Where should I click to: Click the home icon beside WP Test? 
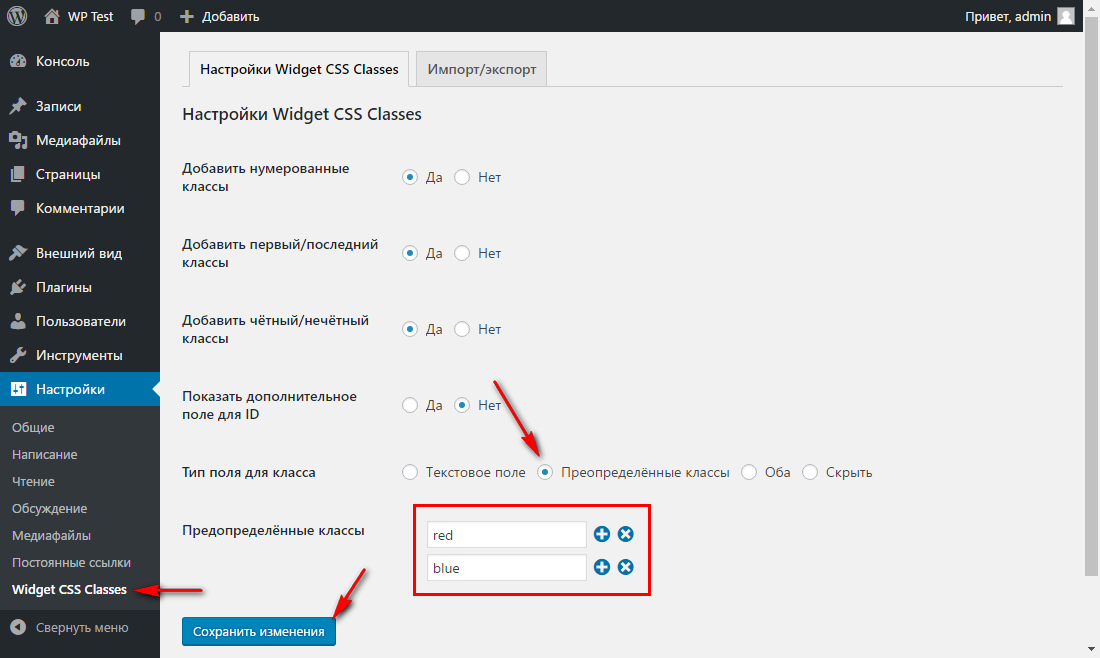pos(52,16)
